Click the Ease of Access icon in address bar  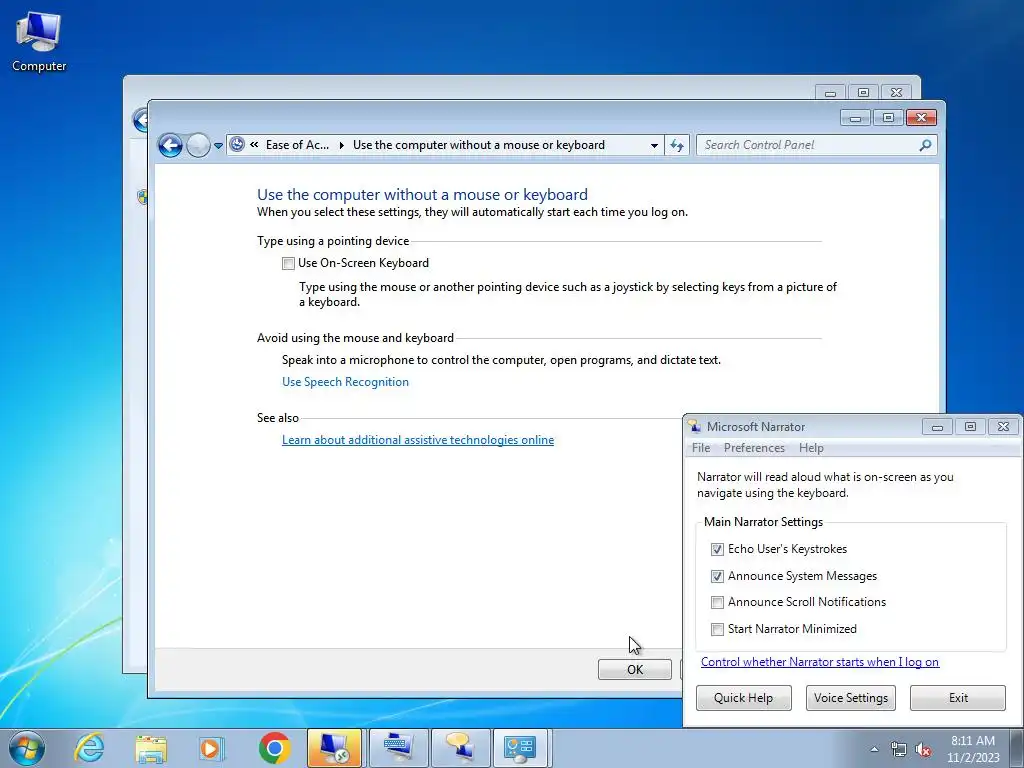[238, 144]
